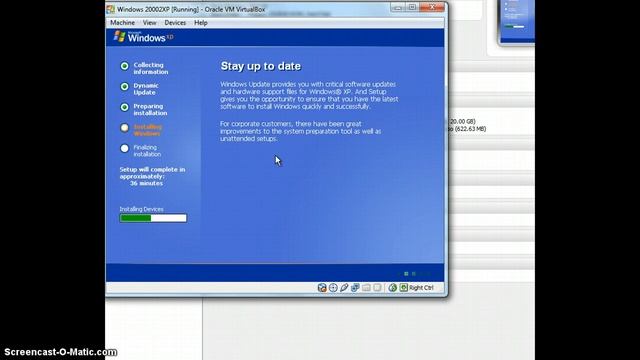
Task: Click the VM preview thumbnail in background window
Action: 517,21
